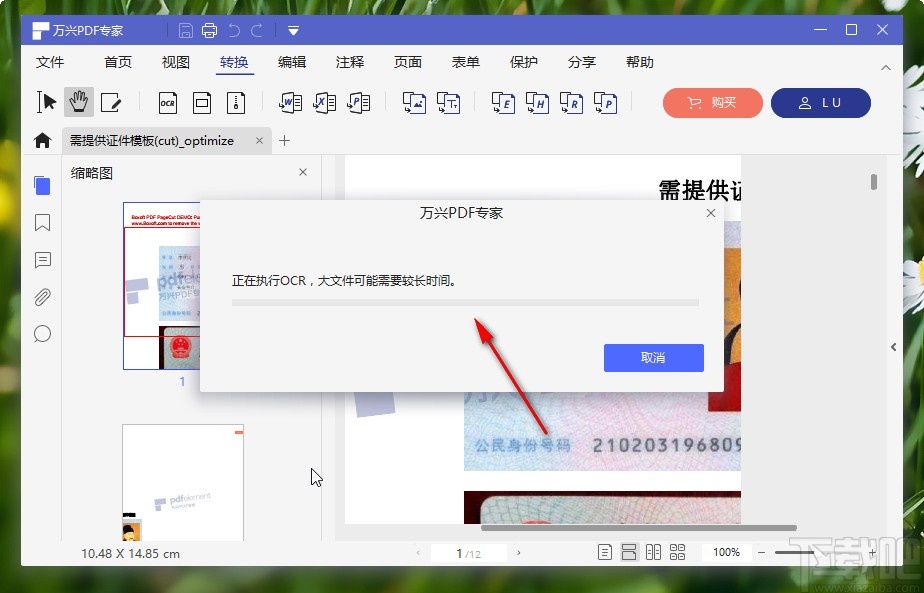Click the 购买 purchase button
Screen dimensions: 924x593
point(712,102)
